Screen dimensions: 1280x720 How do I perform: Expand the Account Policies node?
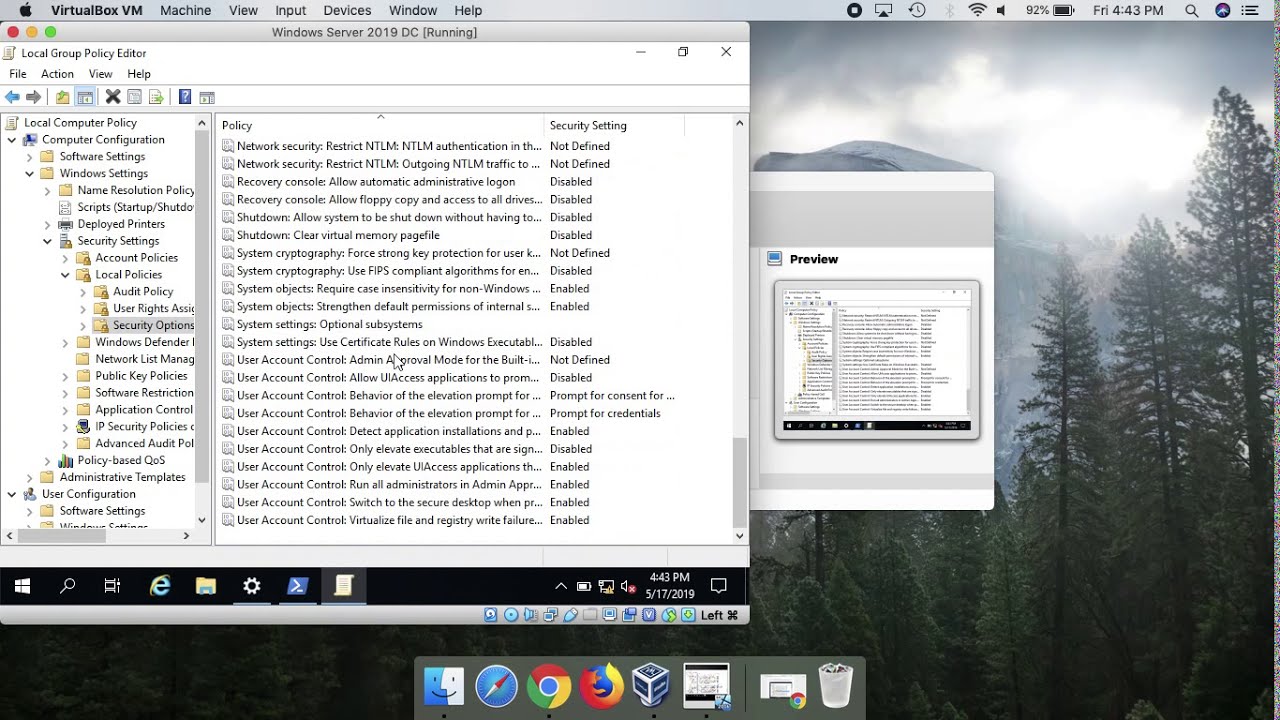point(66,258)
